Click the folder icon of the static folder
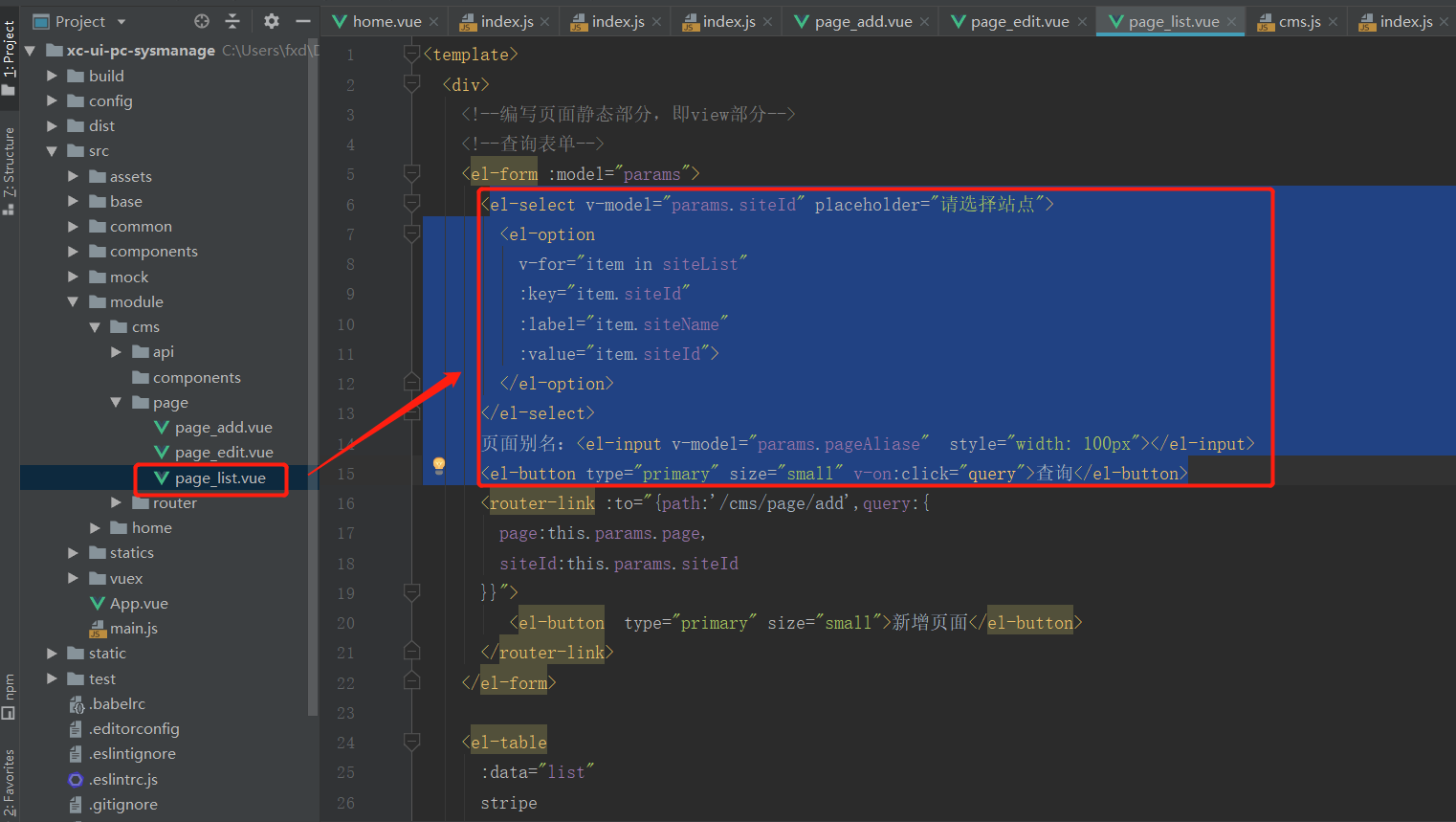 (76, 654)
